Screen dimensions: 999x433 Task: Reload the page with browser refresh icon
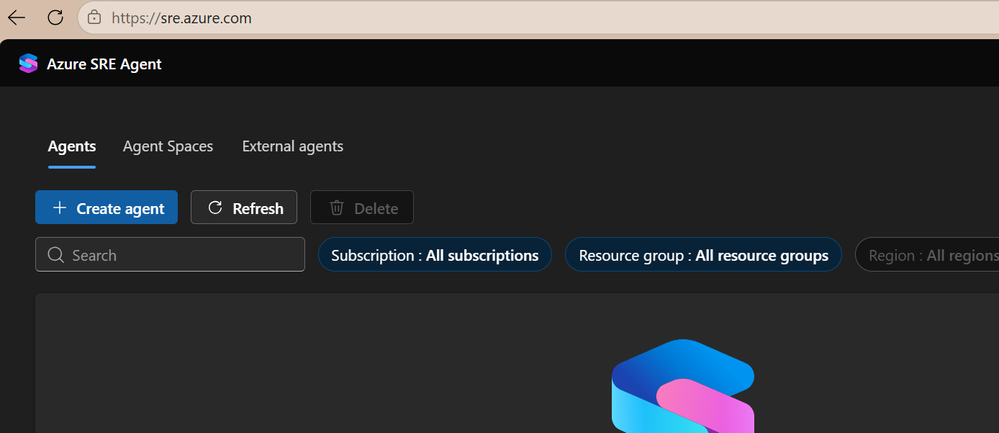pyautogui.click(x=55, y=17)
